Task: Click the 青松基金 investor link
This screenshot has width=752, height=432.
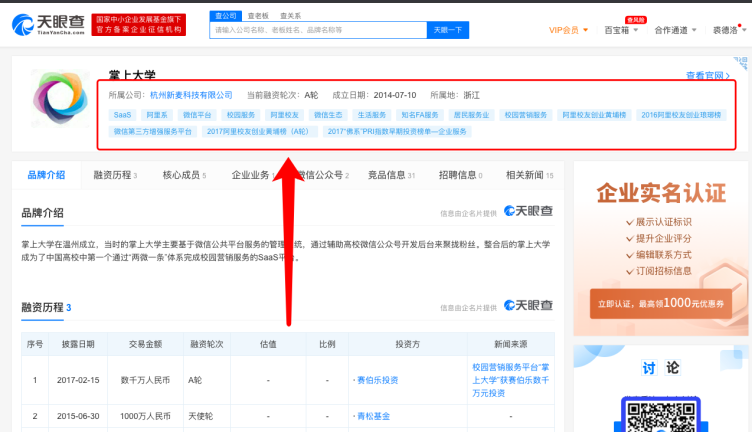Action: 373,416
